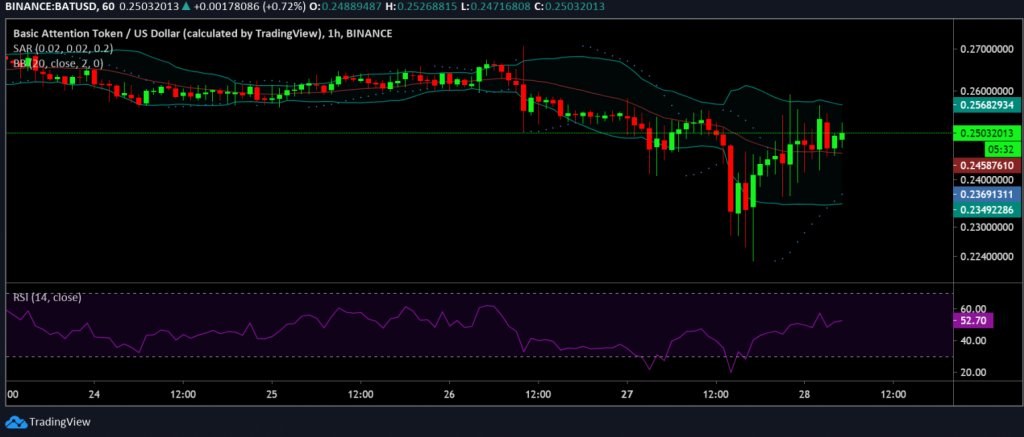Click the 0.23000000 price axis label
Viewport: 1024px width, 437px height.
[986, 227]
